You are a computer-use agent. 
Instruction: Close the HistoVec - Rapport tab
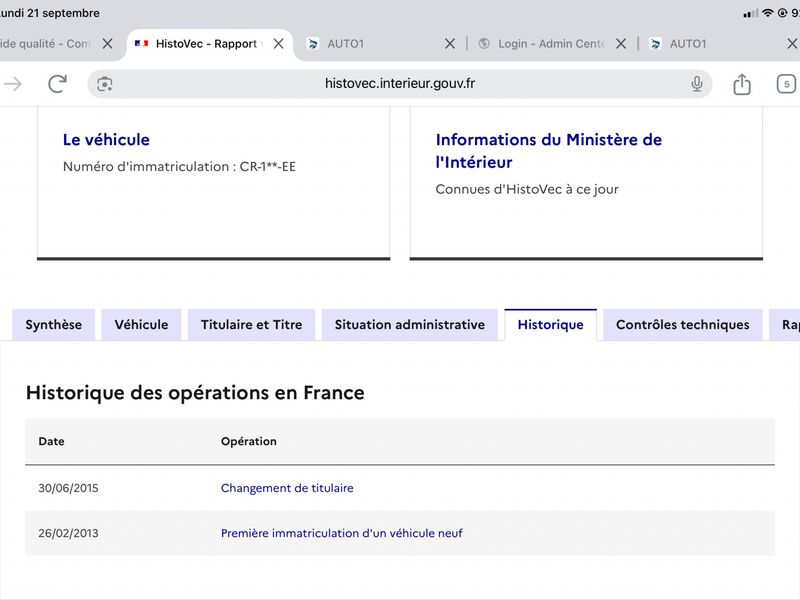point(279,44)
